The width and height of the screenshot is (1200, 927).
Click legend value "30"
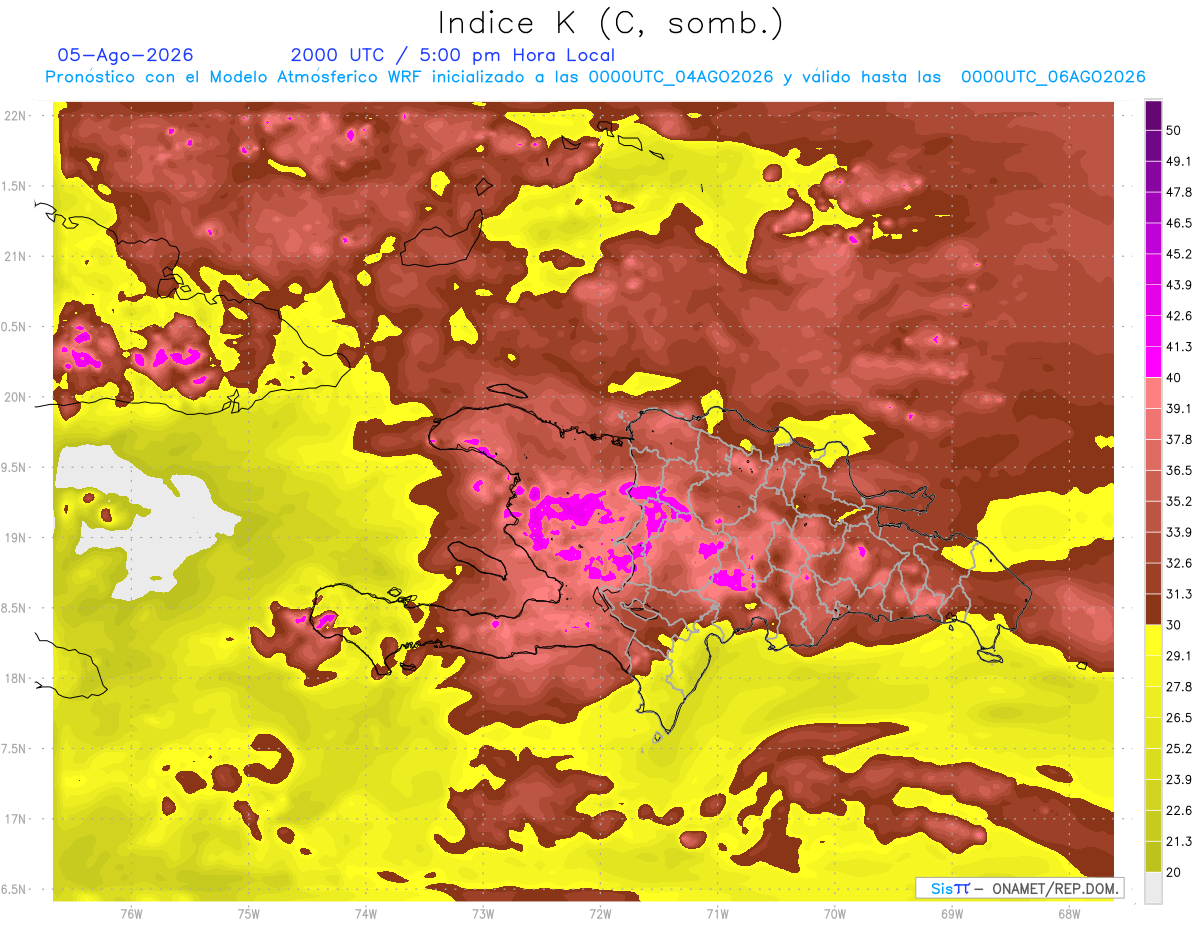click(1174, 625)
